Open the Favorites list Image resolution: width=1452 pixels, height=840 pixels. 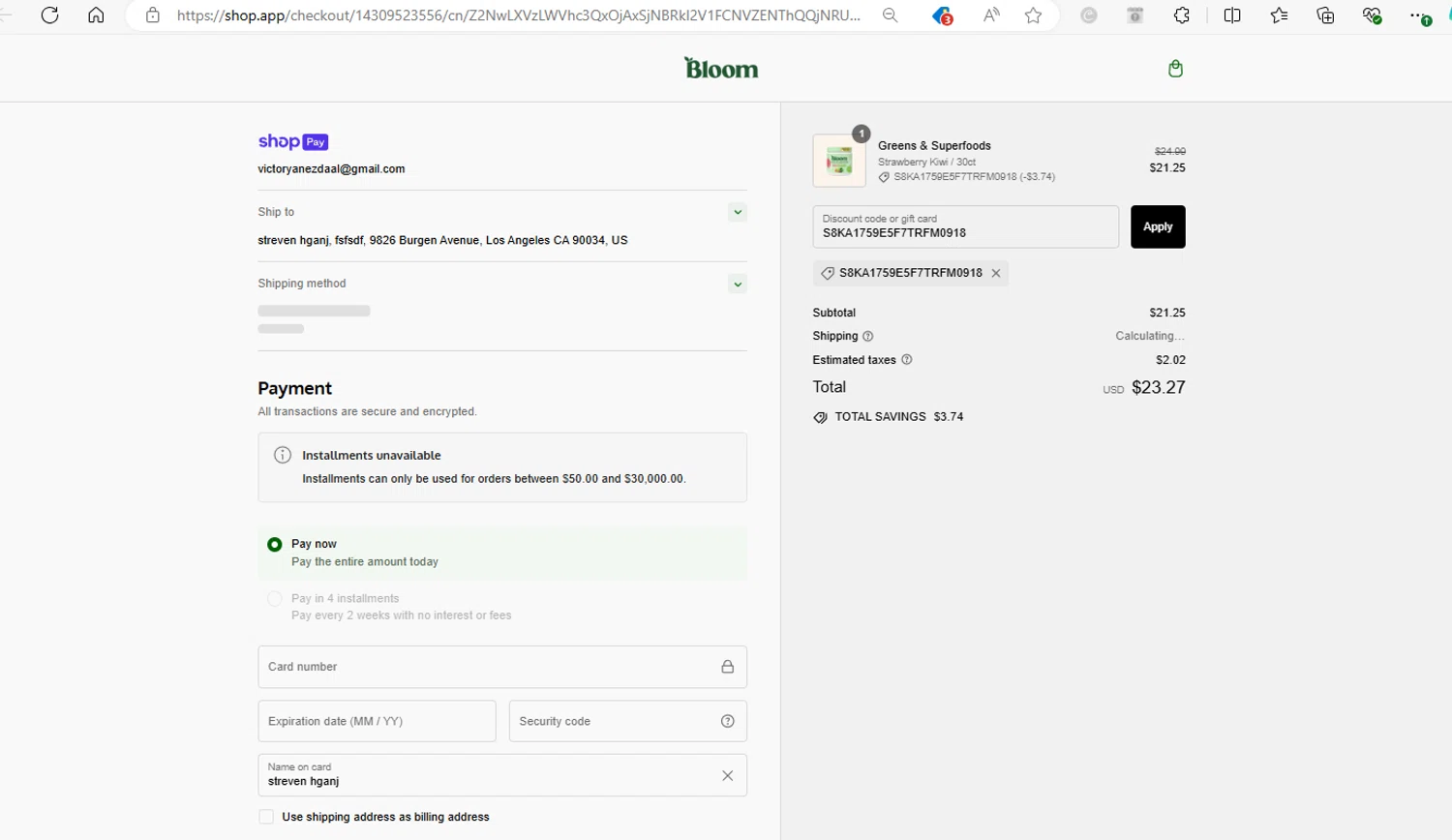click(1279, 15)
